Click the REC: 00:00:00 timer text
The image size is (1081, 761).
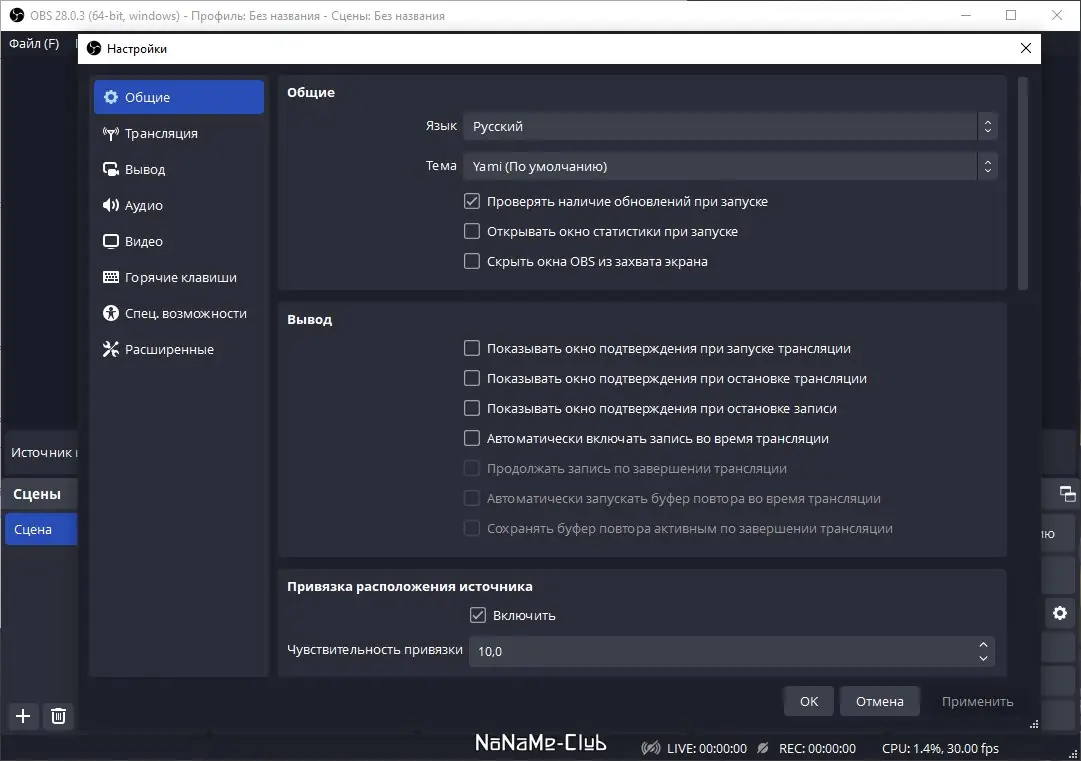pyautogui.click(x=817, y=749)
